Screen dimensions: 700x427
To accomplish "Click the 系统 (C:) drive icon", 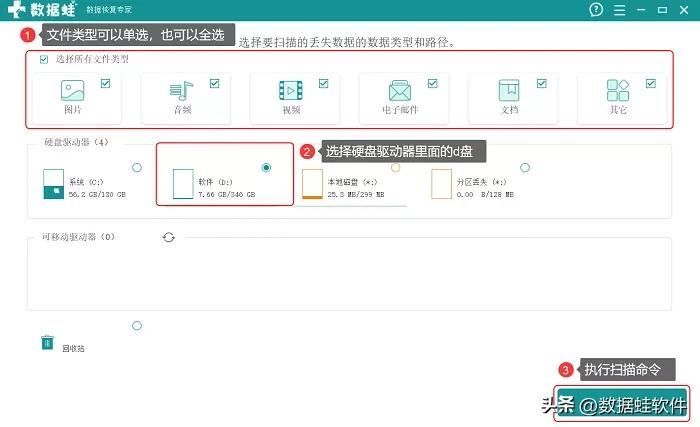I will point(54,184).
